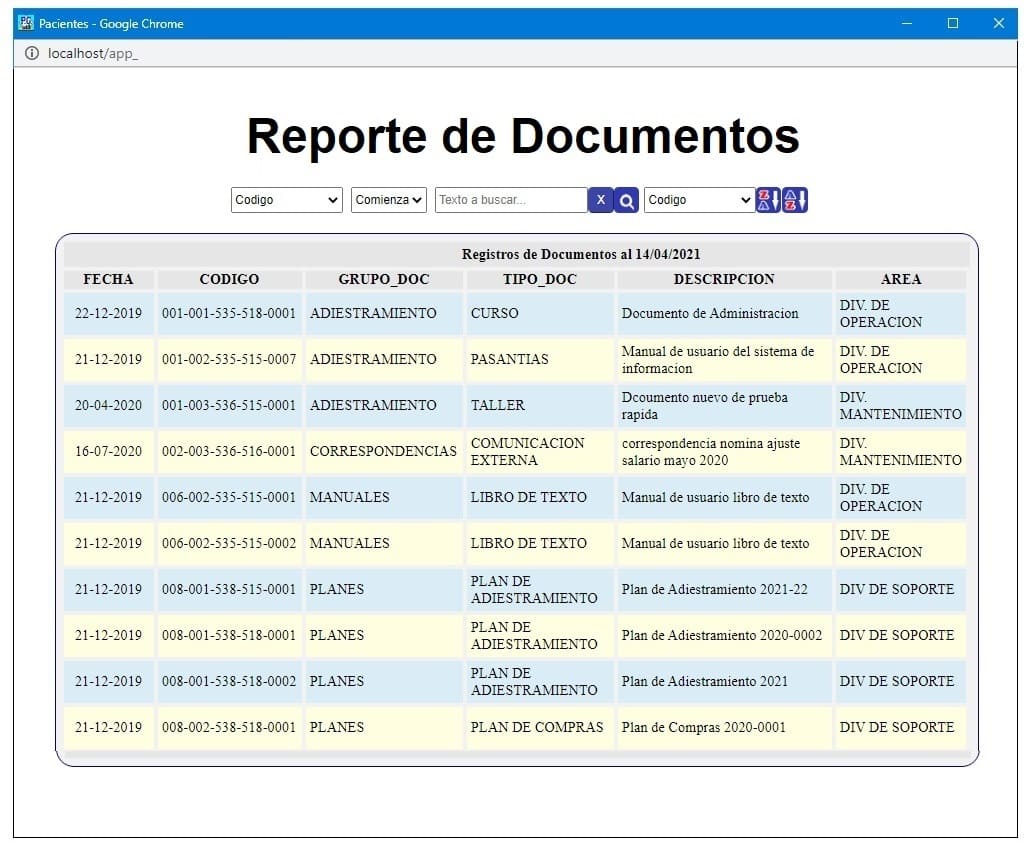The height and width of the screenshot is (862, 1024).
Task: Select code 008-002-538-518-0001
Action: pos(229,727)
